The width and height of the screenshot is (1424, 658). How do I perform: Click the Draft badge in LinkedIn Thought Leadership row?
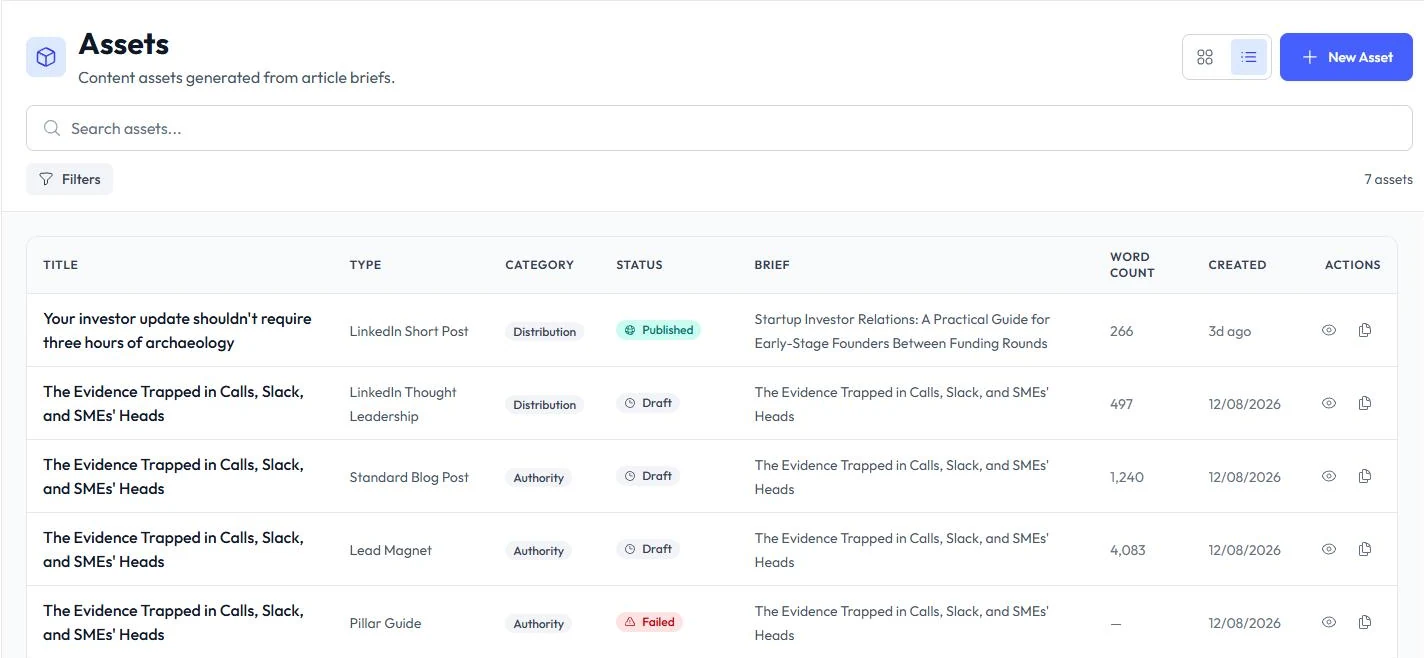[648, 403]
